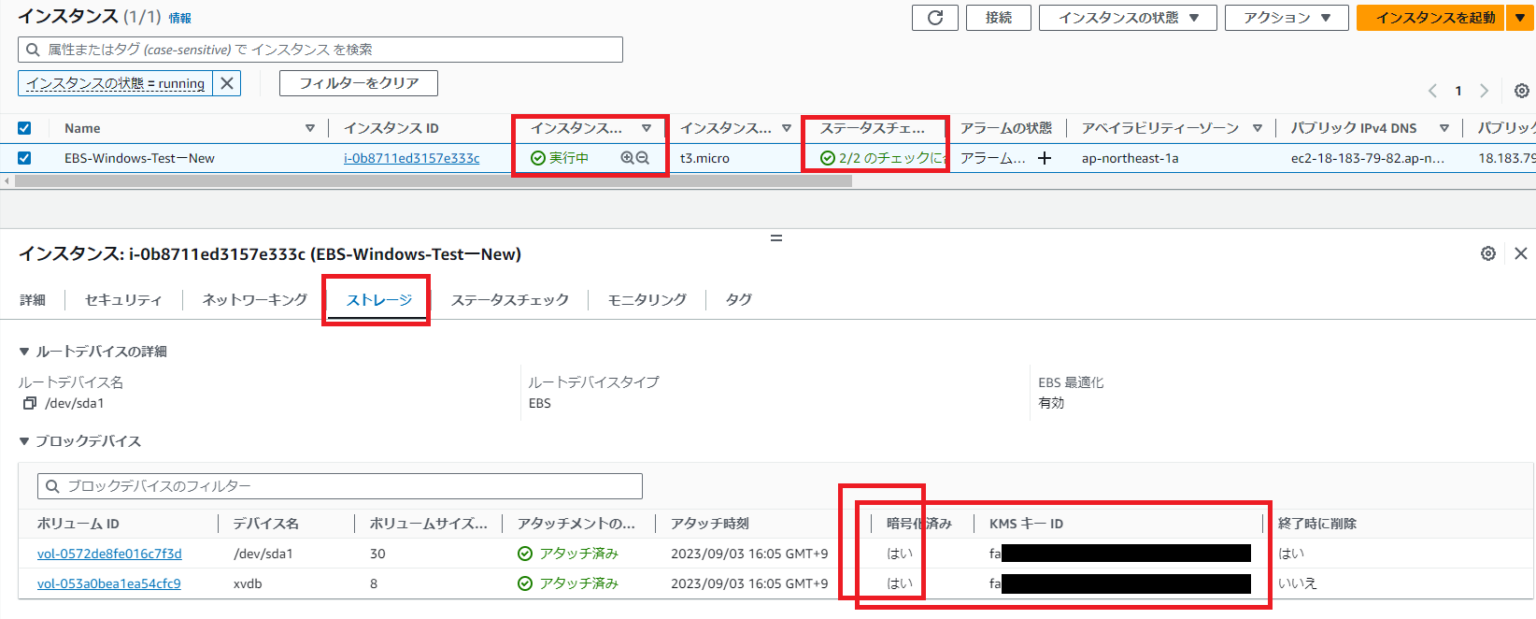Screen dimensions: 1536x619
Task: Click the いいえ delete-on-termination value
Action: tap(1298, 583)
